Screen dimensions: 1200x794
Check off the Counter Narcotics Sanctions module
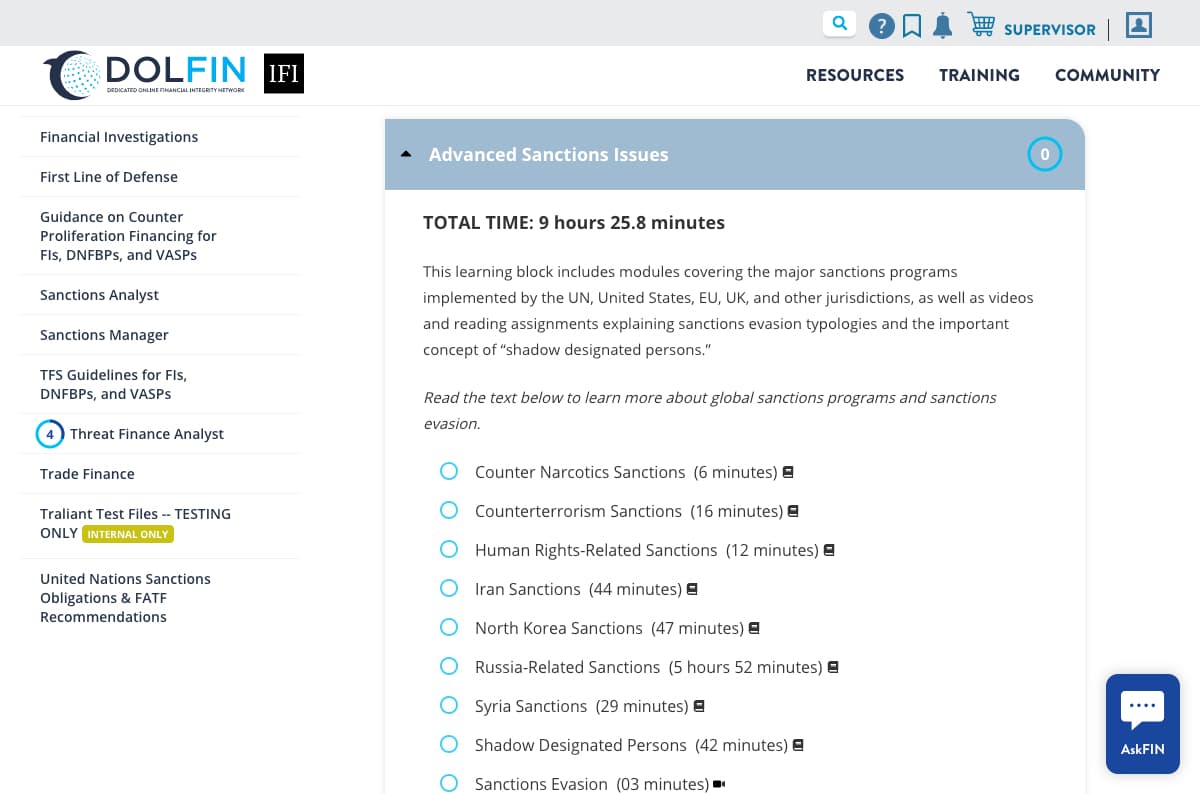pos(449,470)
